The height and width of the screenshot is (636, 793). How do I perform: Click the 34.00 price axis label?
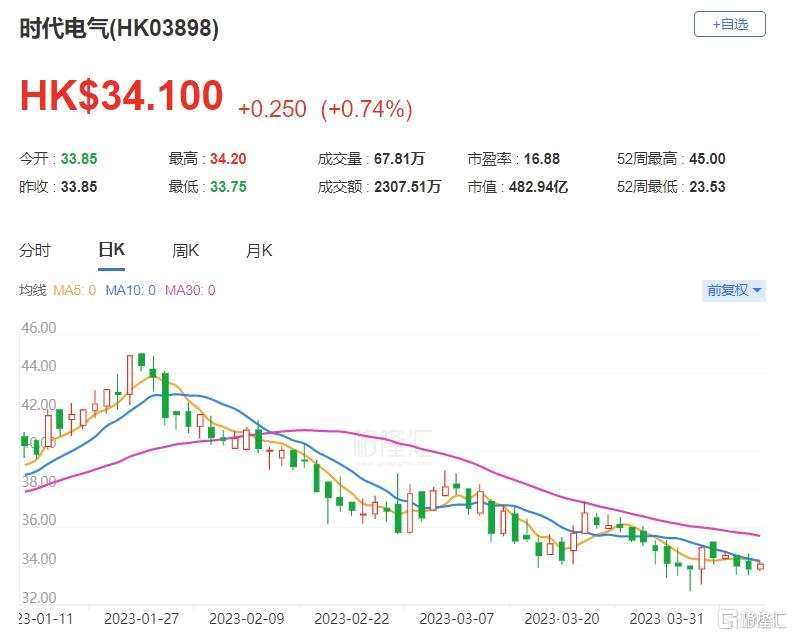coord(38,559)
